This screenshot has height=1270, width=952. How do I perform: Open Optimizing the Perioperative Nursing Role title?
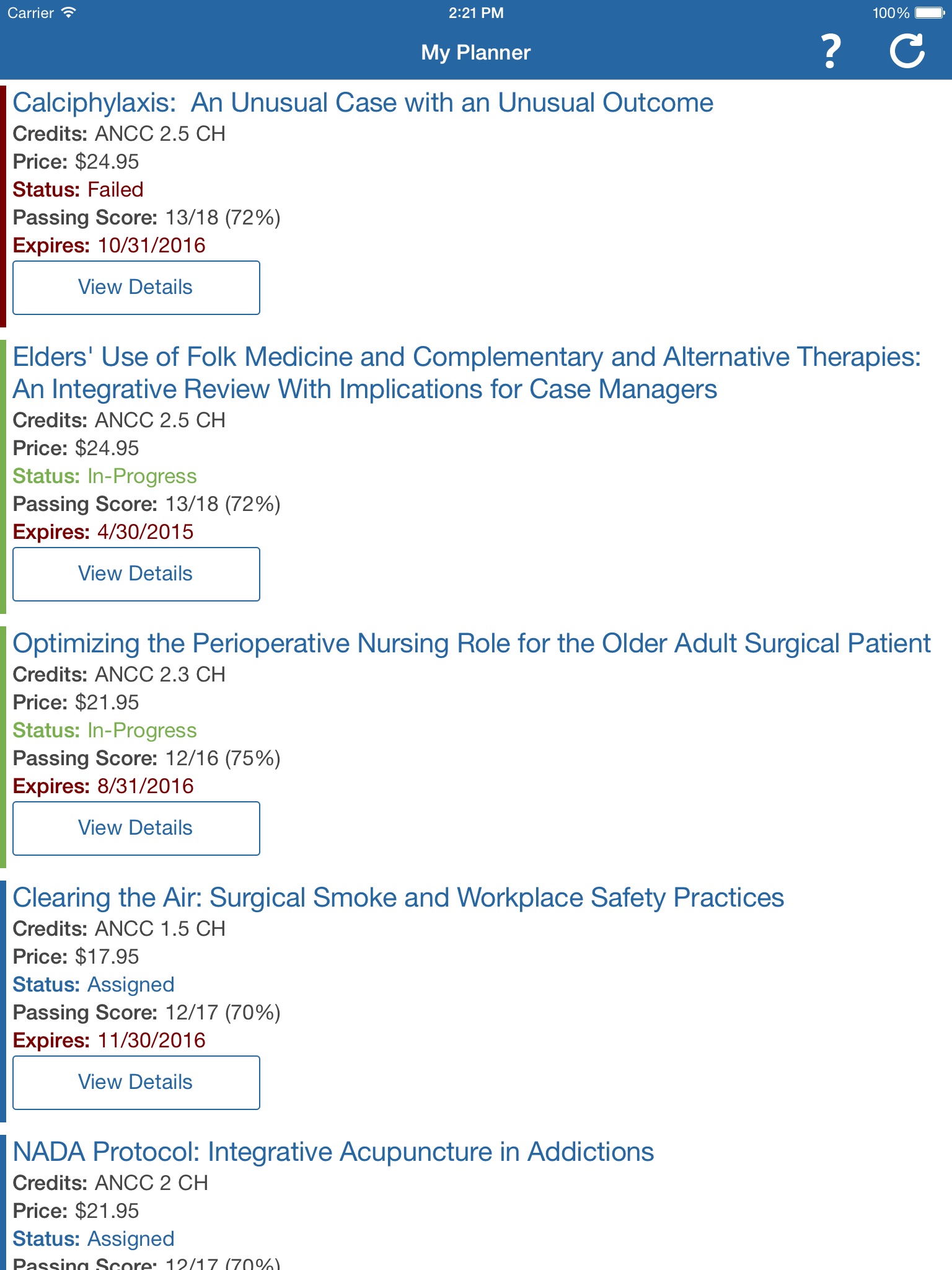[471, 644]
